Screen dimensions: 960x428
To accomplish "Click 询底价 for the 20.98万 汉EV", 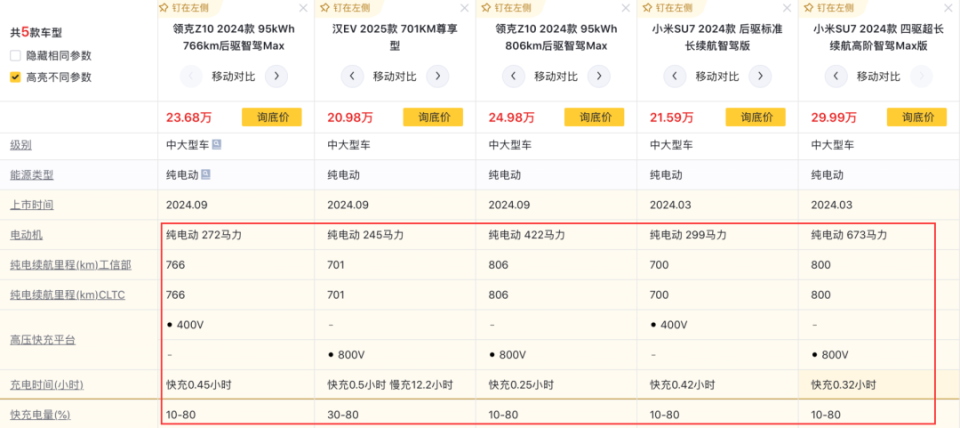I will tap(433, 117).
